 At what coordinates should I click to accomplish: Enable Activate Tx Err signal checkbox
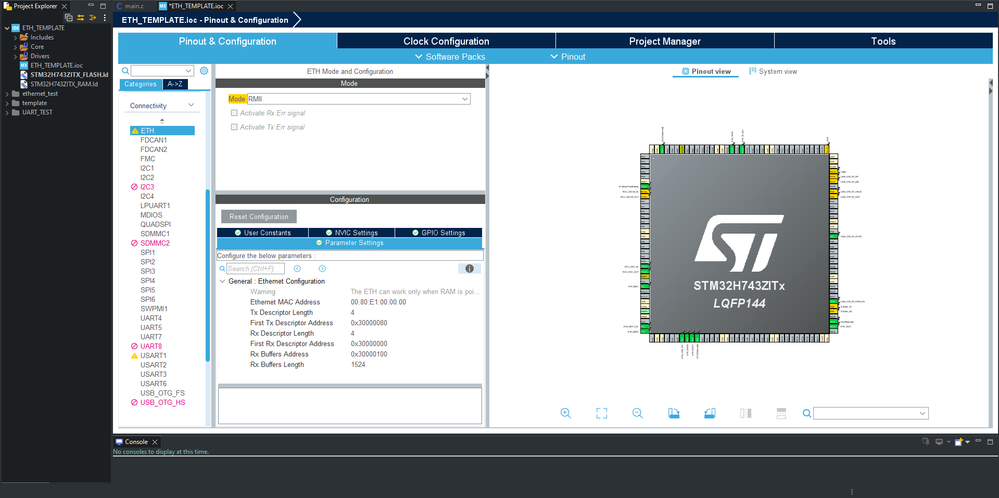[x=234, y=127]
